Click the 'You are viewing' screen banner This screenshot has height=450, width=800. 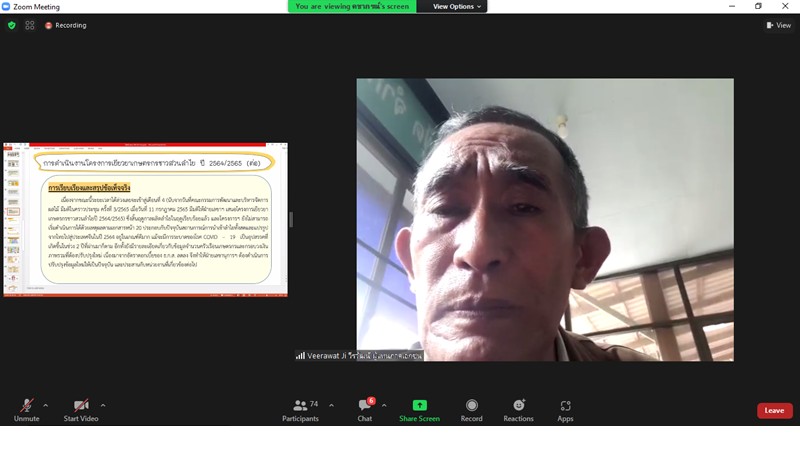pyautogui.click(x=352, y=7)
